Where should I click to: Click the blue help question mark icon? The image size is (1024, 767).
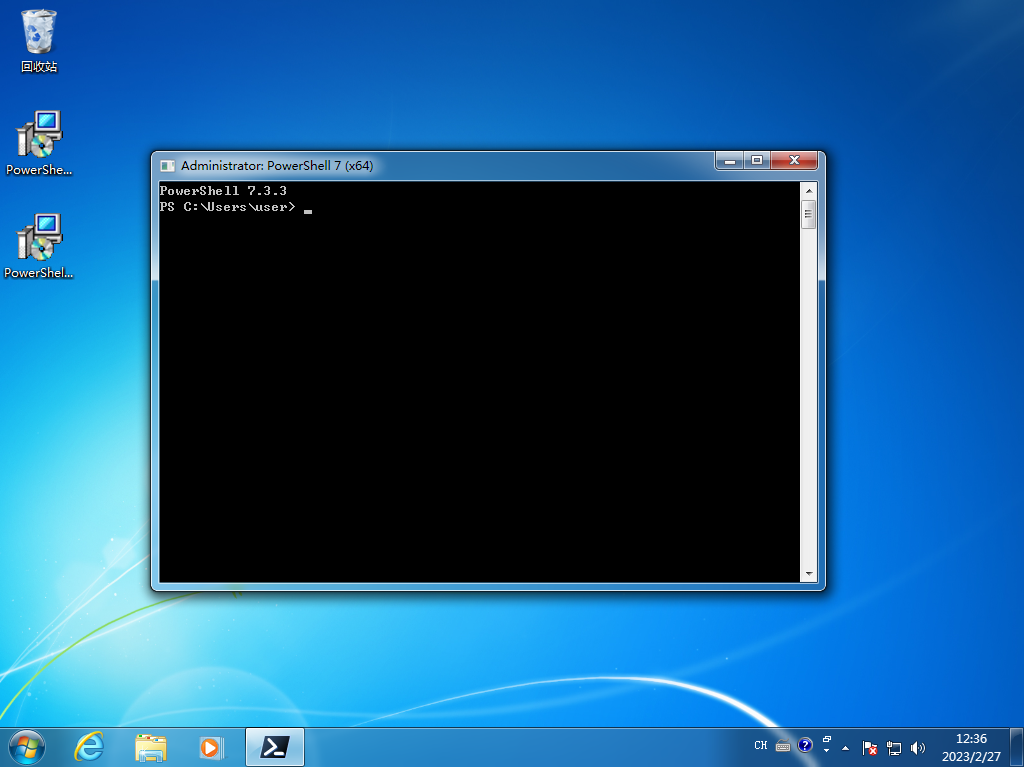(x=805, y=745)
